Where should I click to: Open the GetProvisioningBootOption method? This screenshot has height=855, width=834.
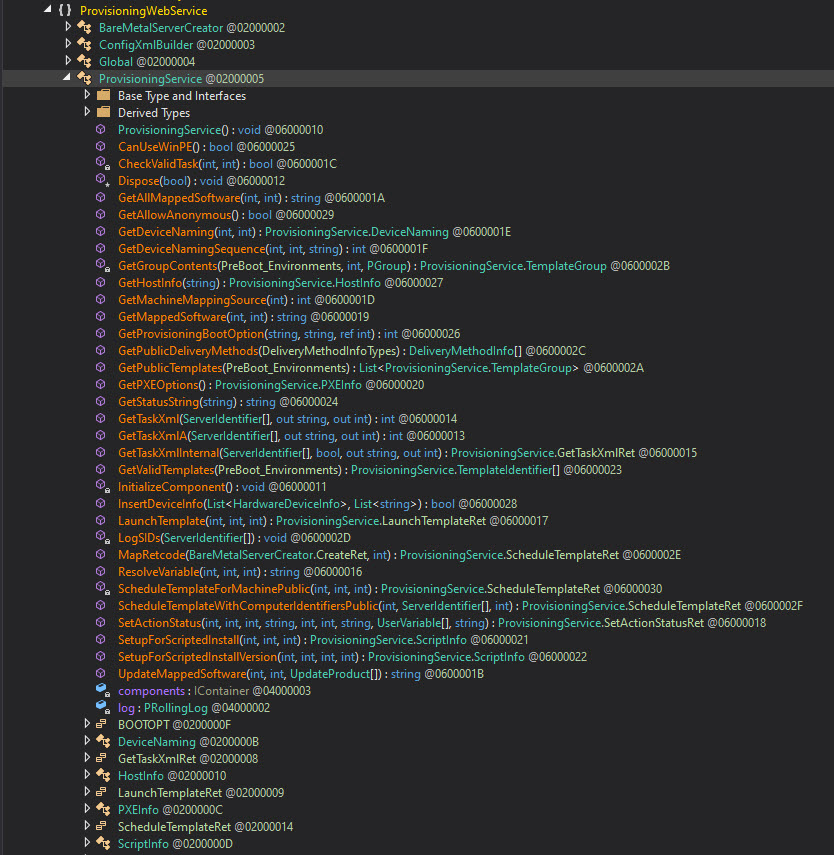click(x=289, y=334)
